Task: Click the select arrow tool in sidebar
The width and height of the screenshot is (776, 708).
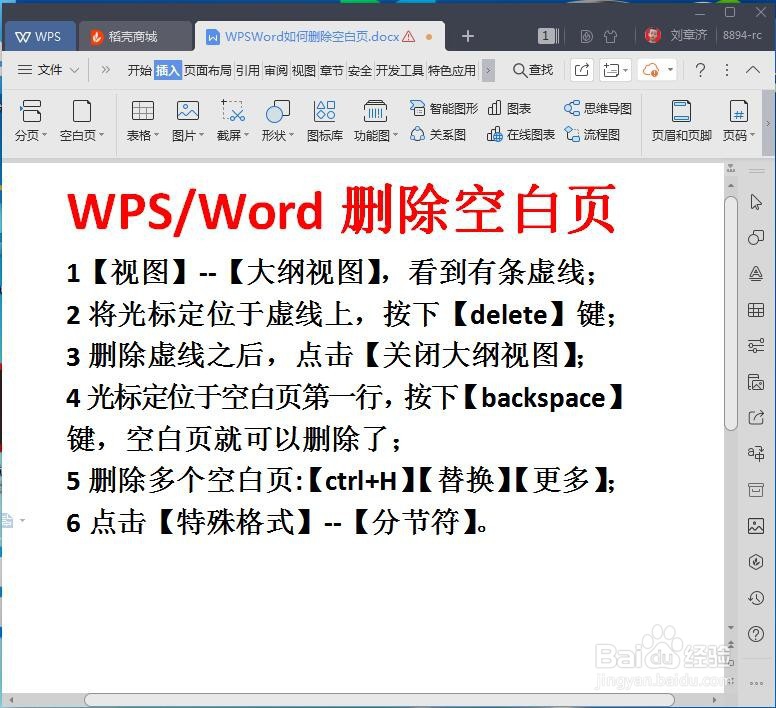Action: point(756,202)
